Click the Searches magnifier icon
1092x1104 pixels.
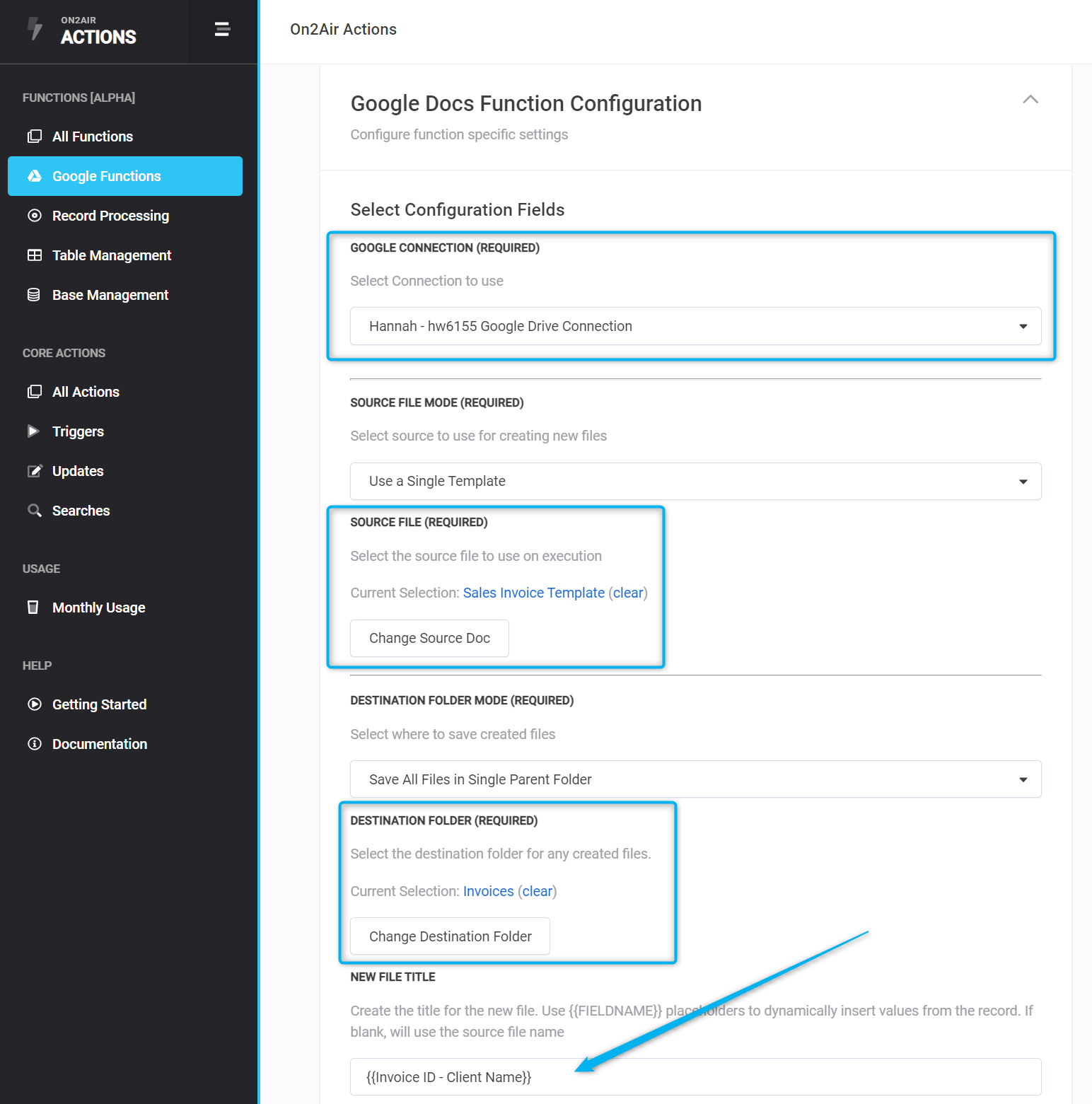point(35,510)
